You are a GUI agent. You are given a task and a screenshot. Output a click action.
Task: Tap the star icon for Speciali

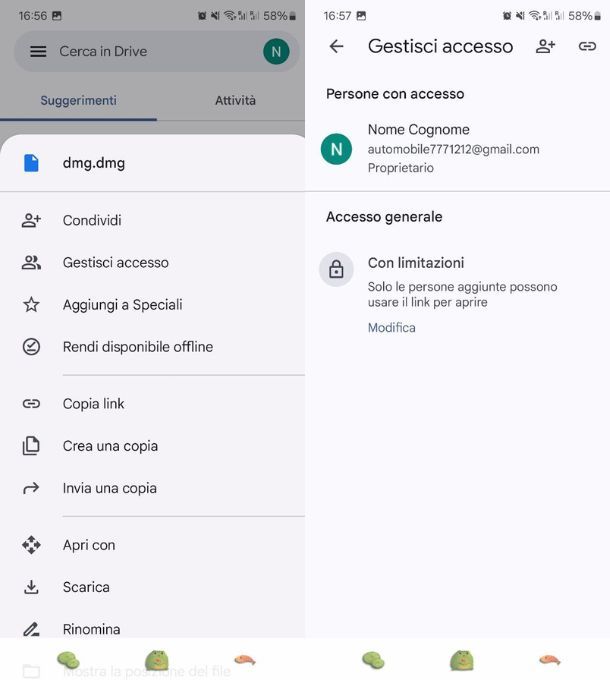31,304
